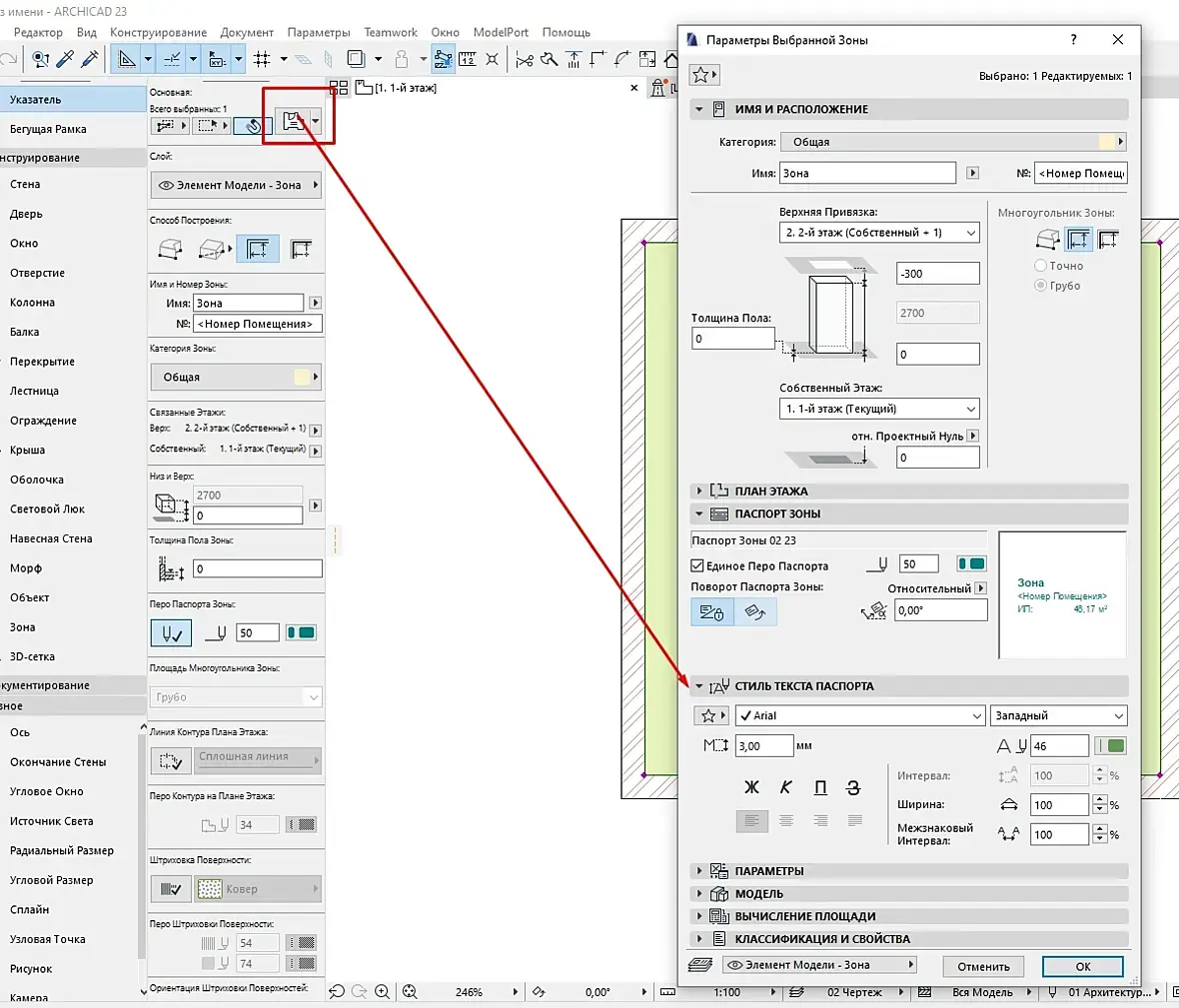Open Категория Общая dropdown in dialog
The image size is (1179, 1008).
[953, 141]
